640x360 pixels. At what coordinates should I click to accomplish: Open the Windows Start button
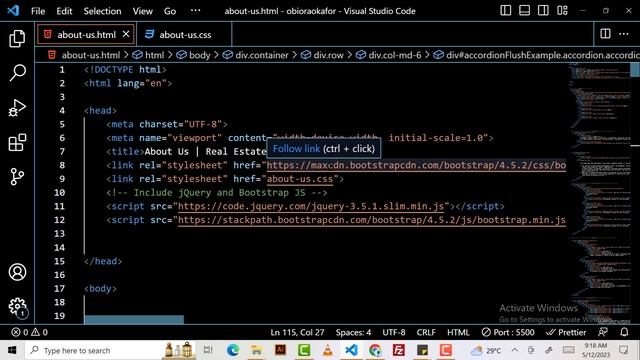(12, 350)
